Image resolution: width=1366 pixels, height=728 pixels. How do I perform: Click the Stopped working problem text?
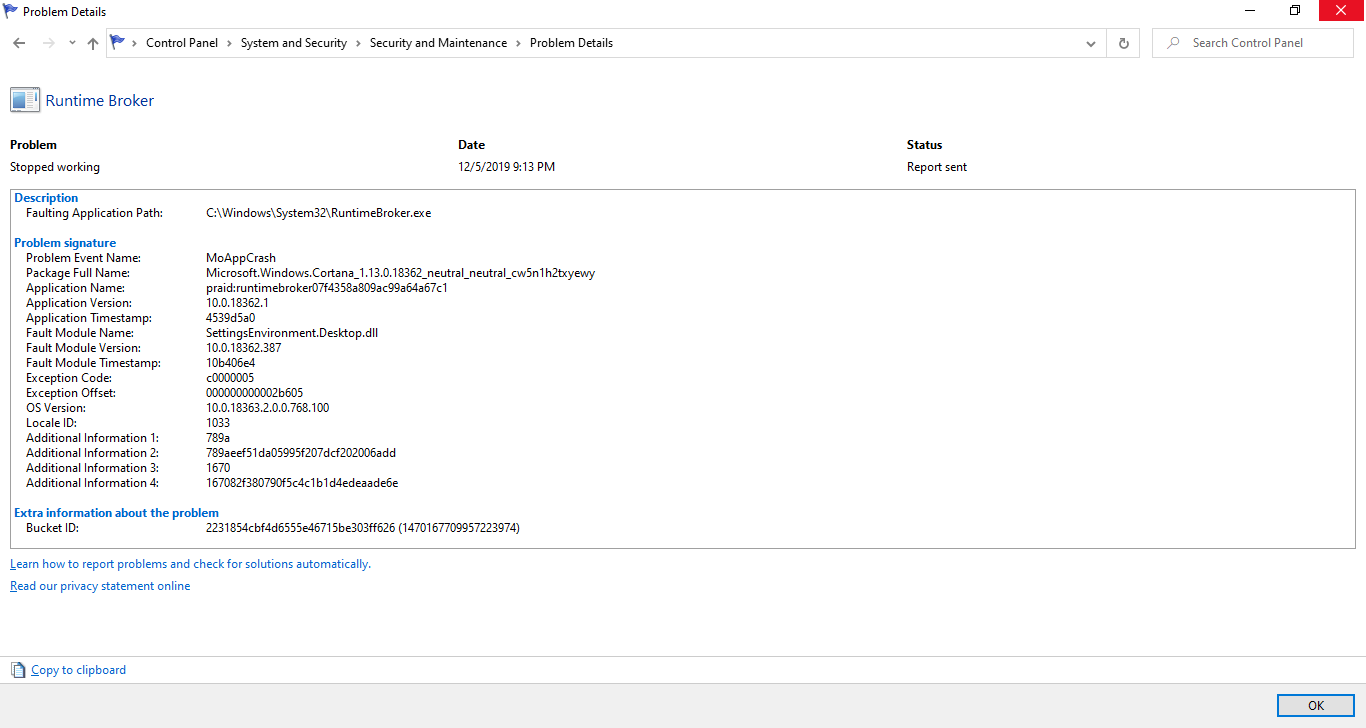pyautogui.click(x=55, y=167)
